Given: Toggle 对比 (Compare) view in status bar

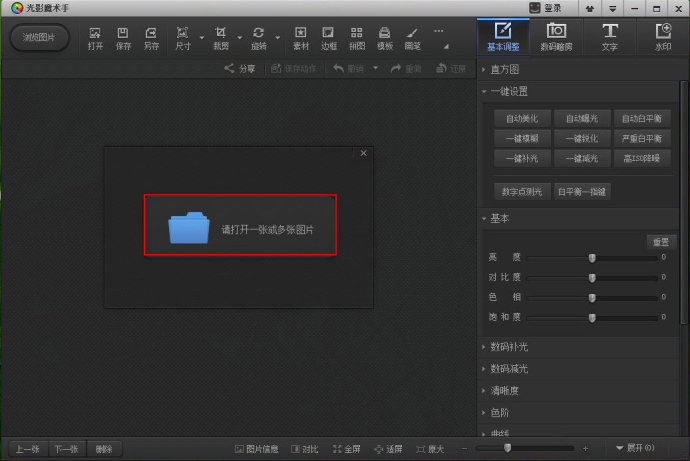Looking at the screenshot, I should tap(305, 449).
